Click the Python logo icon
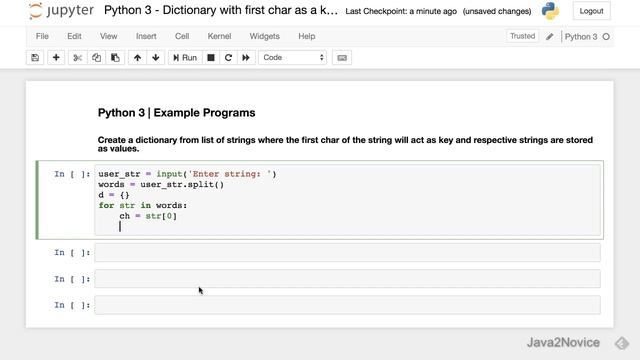 pyautogui.click(x=550, y=11)
